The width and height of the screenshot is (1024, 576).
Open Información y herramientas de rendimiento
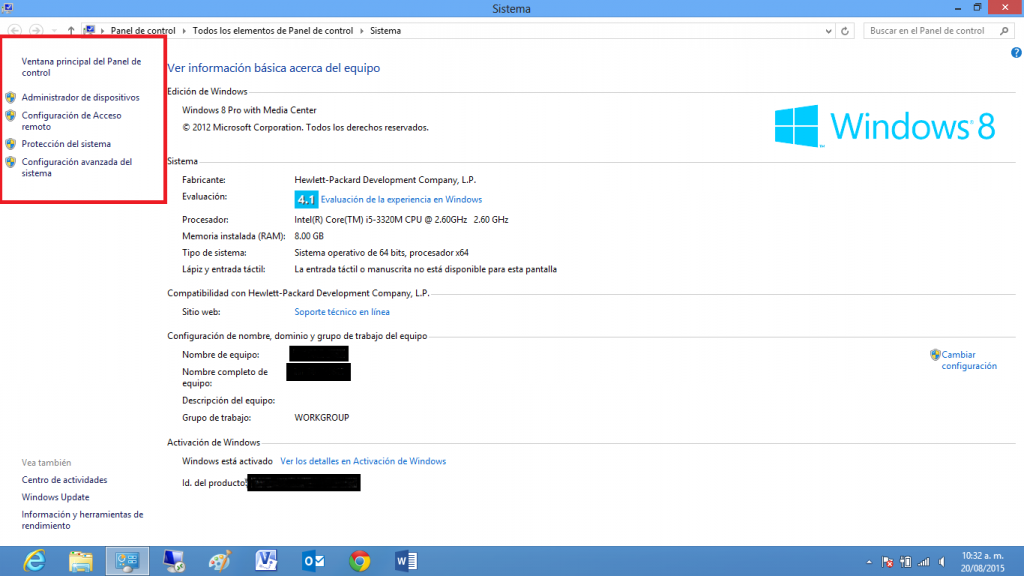[x=82, y=520]
